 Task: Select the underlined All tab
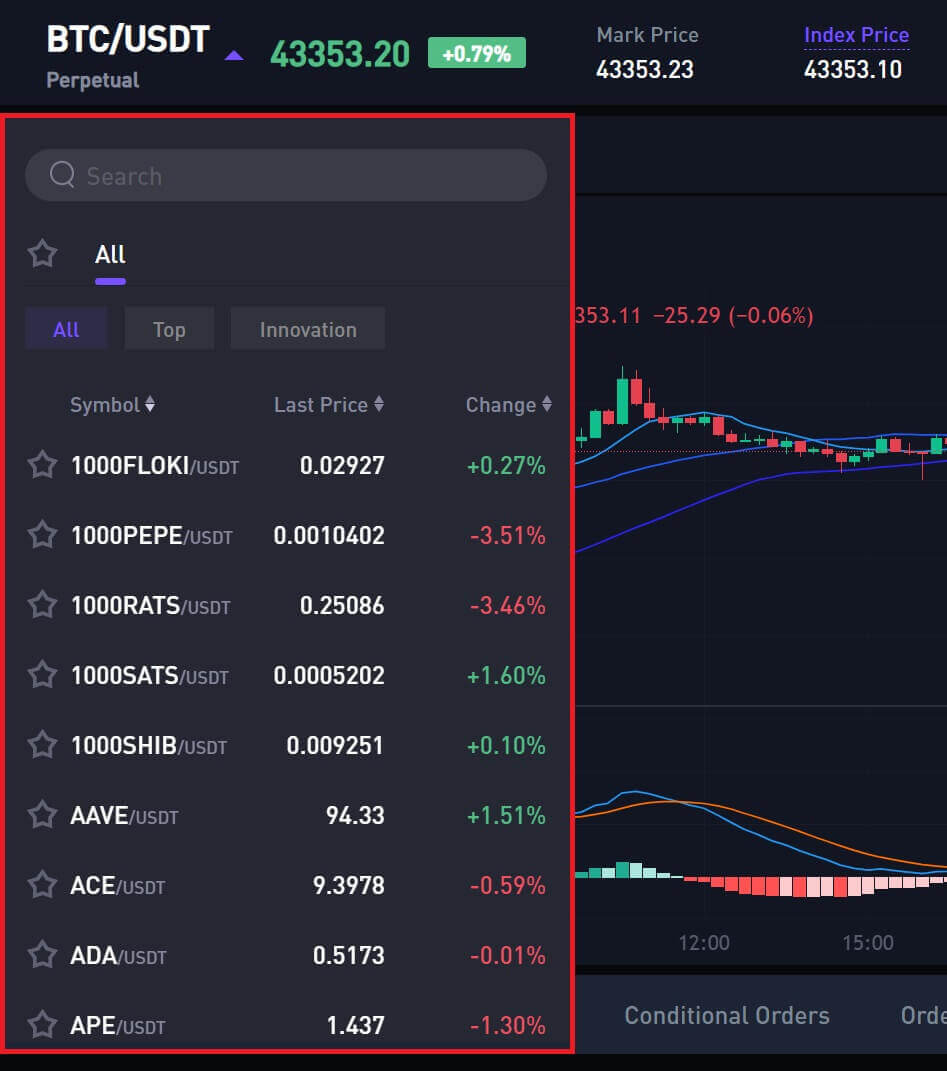point(110,255)
